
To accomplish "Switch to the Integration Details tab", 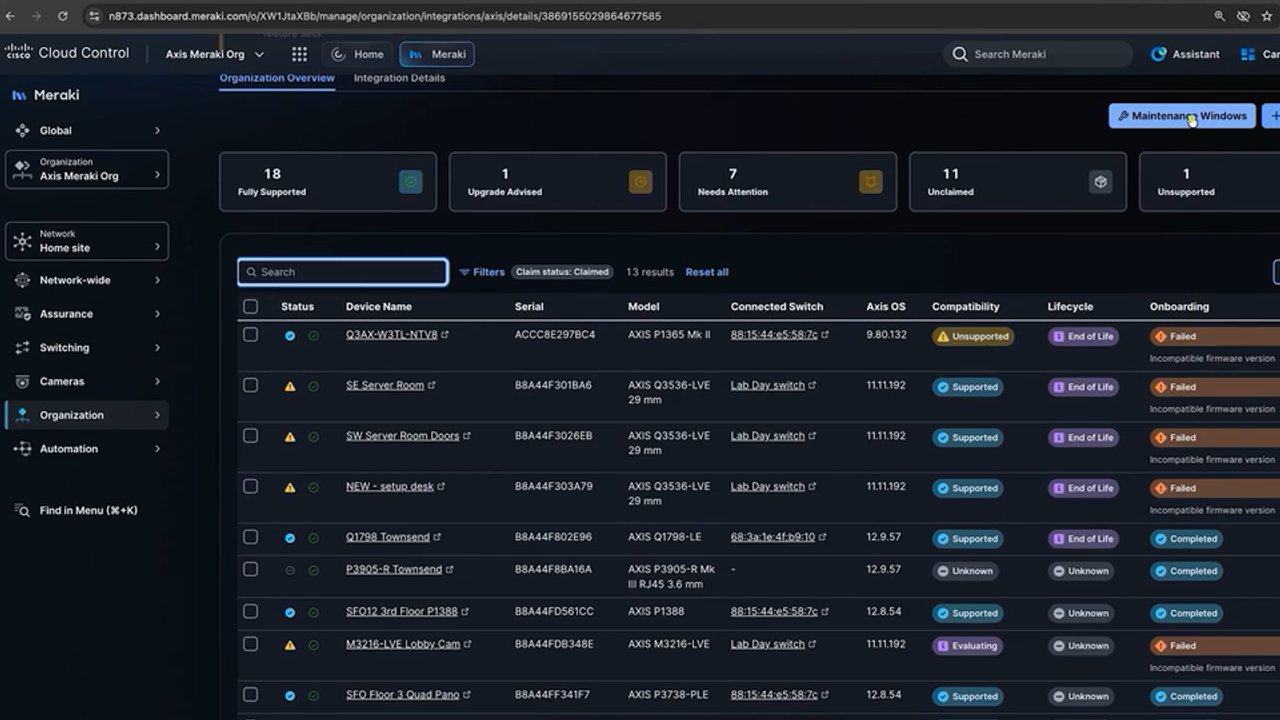I will [399, 78].
